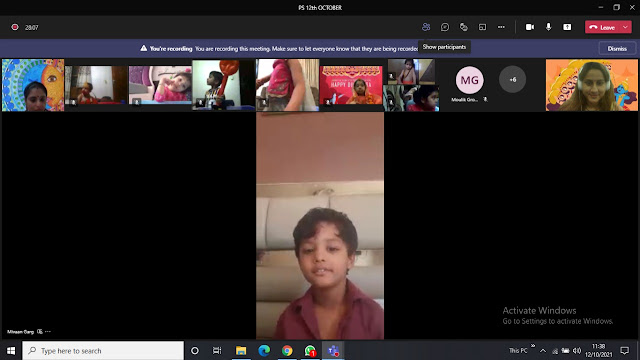Open the conversation chat icon

tap(445, 27)
